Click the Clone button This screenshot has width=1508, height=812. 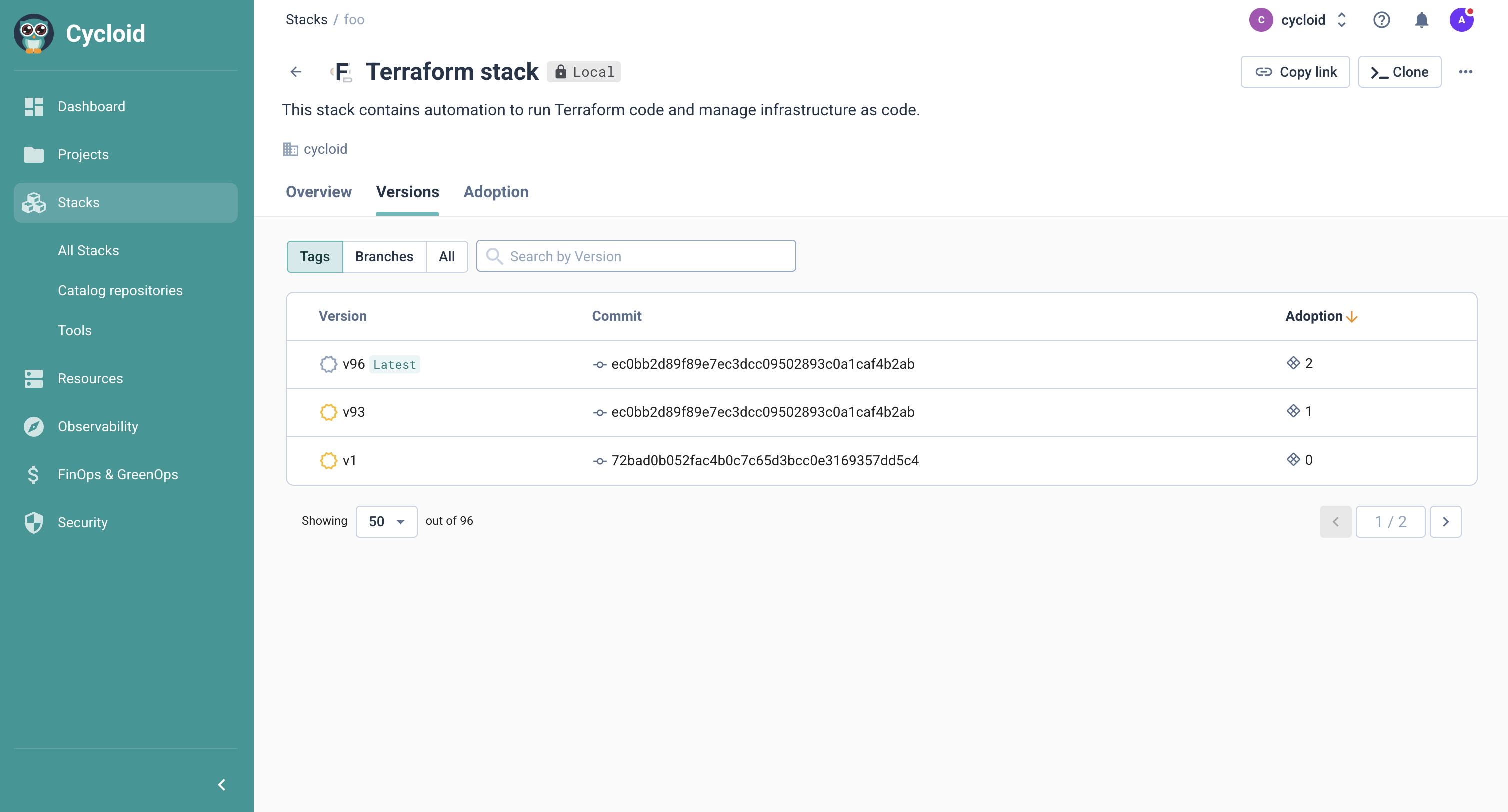[1399, 72]
